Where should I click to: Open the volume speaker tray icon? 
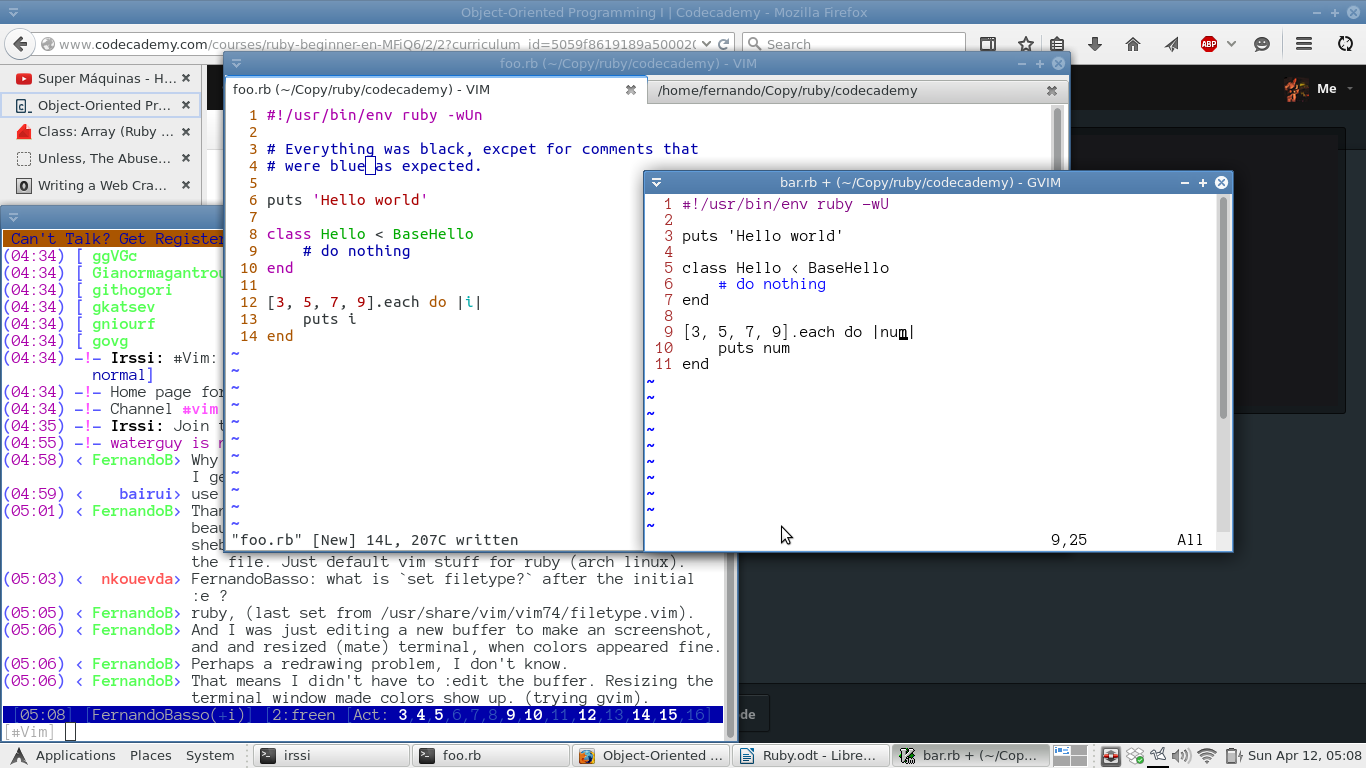tap(1183, 756)
